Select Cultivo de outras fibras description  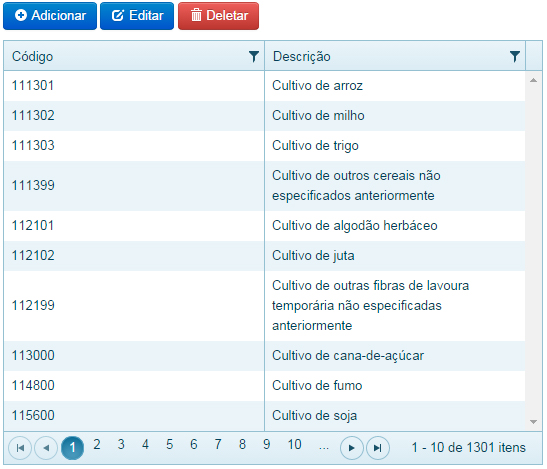pos(395,306)
